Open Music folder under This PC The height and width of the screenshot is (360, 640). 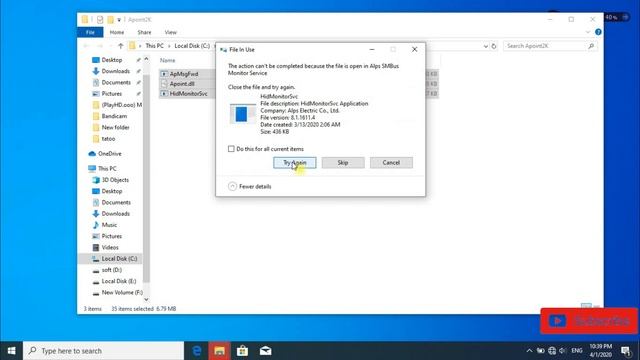(x=109, y=224)
